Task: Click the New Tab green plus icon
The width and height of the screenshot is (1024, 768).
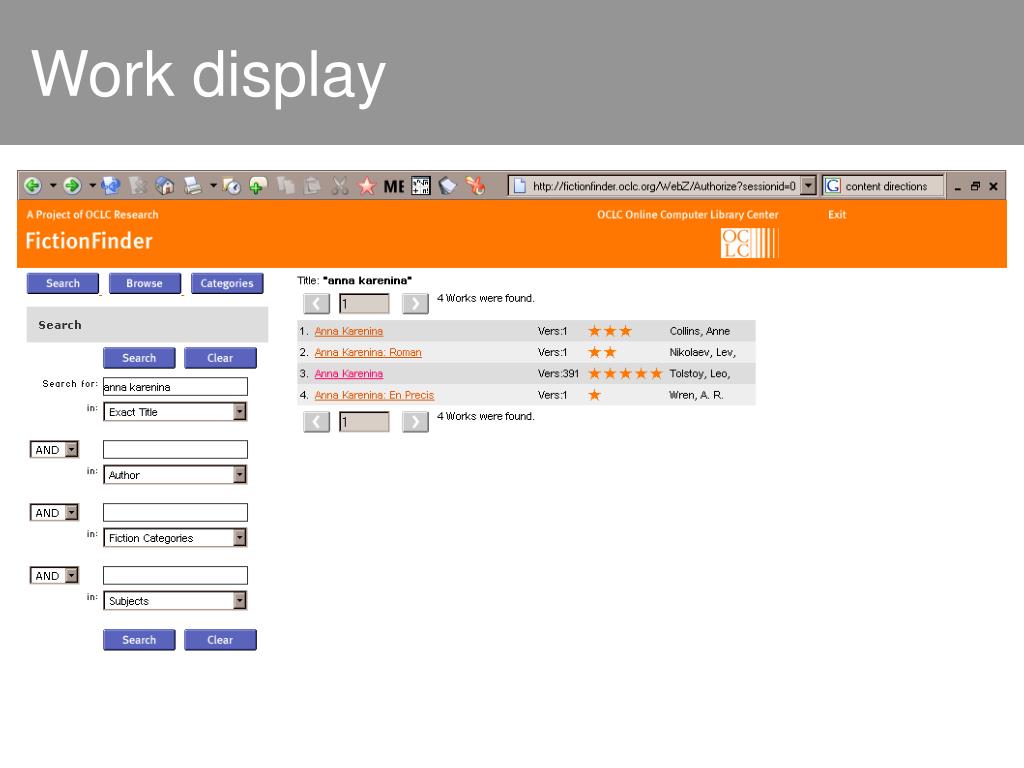Action: pos(258,186)
